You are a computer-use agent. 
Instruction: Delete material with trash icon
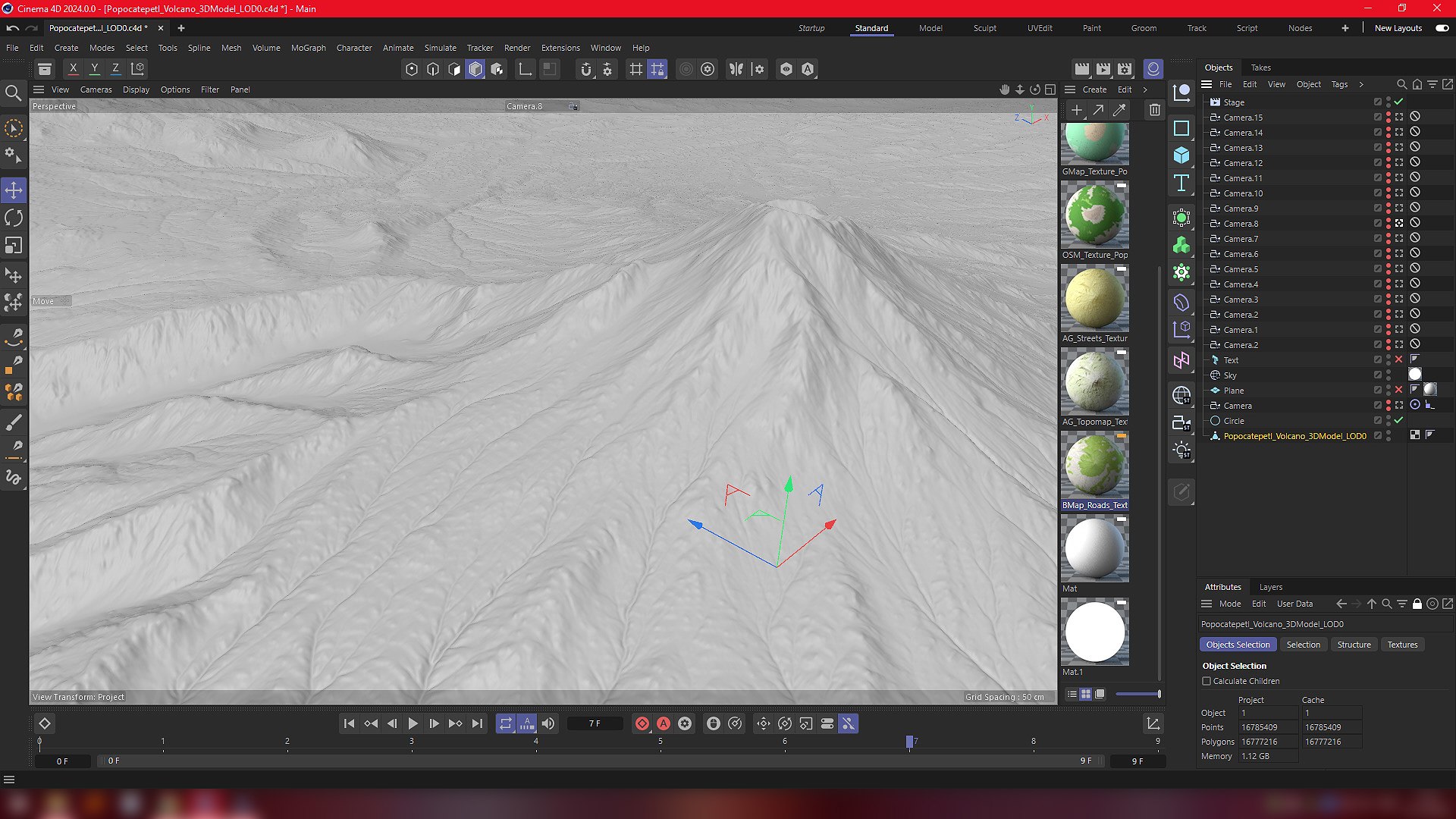[x=1154, y=110]
